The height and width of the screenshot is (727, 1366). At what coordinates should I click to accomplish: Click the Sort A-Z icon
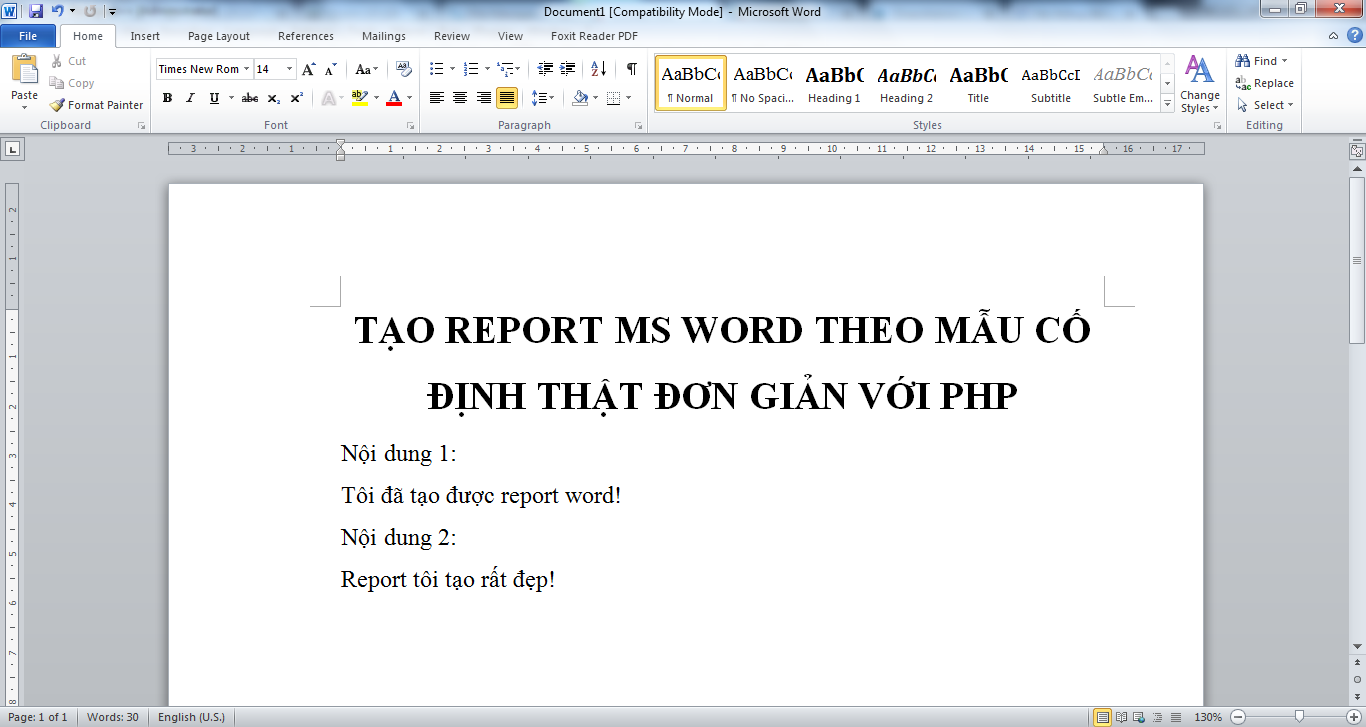point(598,69)
